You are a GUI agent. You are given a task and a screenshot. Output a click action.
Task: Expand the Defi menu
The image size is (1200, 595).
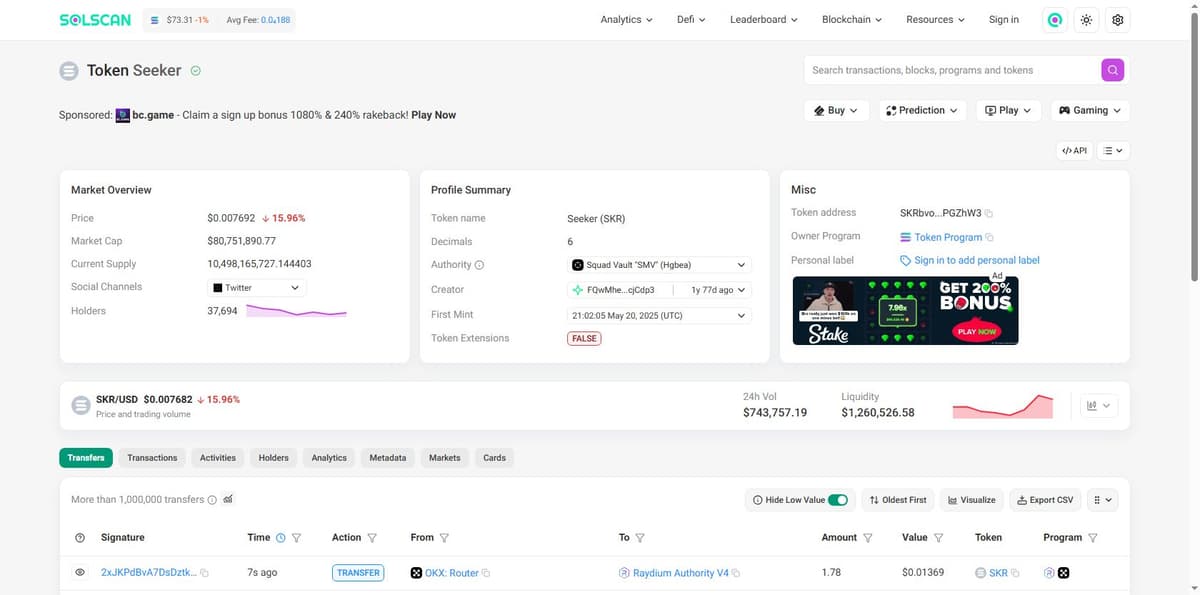click(691, 20)
